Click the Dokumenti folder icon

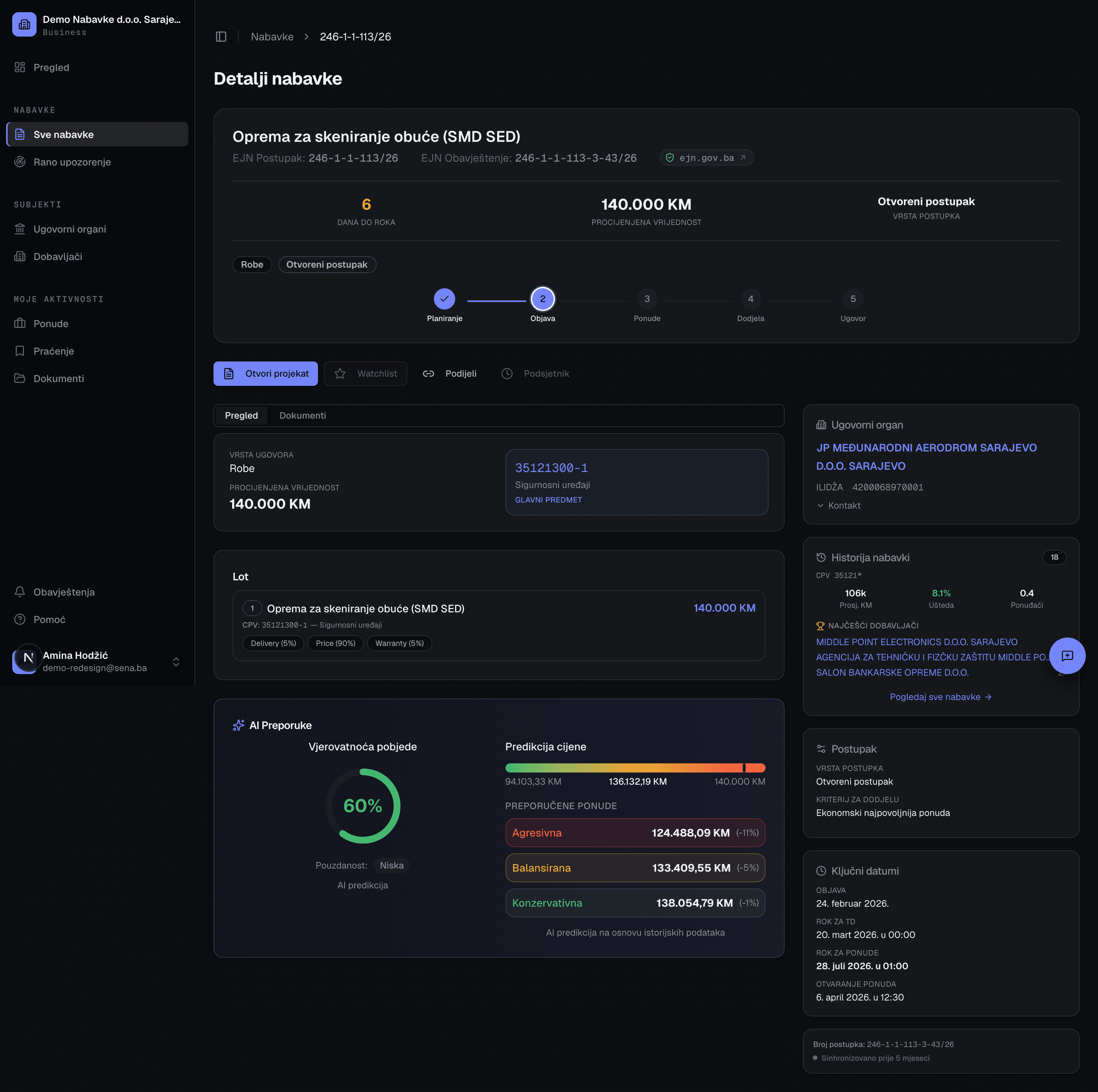tap(20, 378)
